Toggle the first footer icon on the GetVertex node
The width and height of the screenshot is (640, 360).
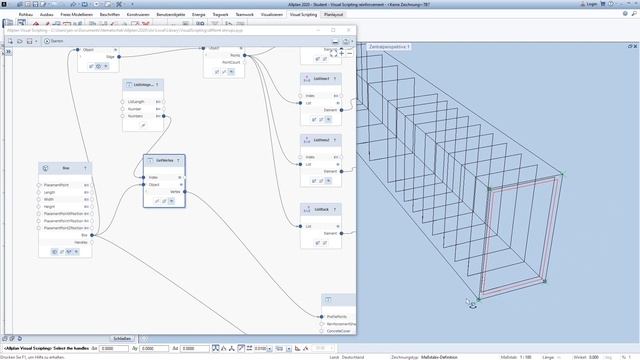[157, 201]
